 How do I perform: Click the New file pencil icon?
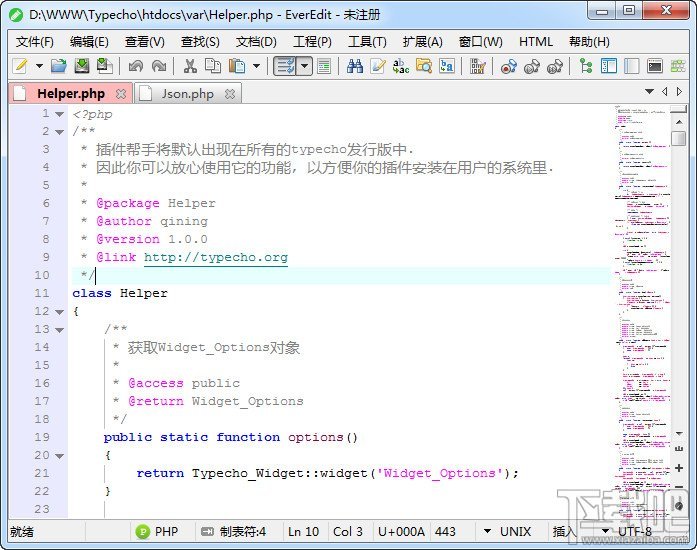[20, 66]
